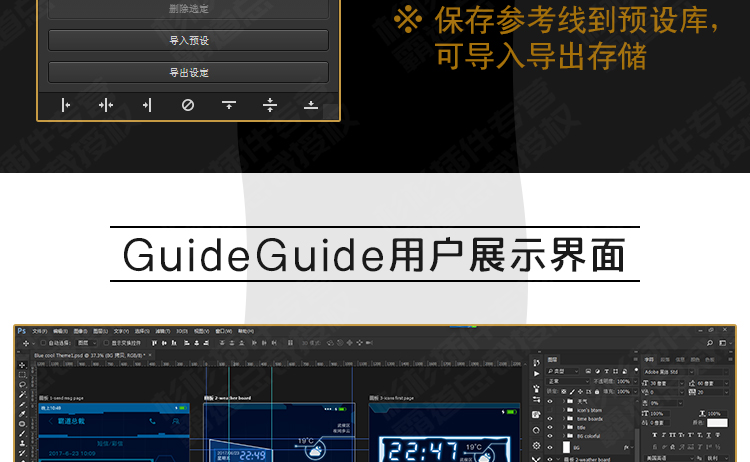750x462 pixels.
Task: Click the leading field 60 像素
Action: point(712,383)
